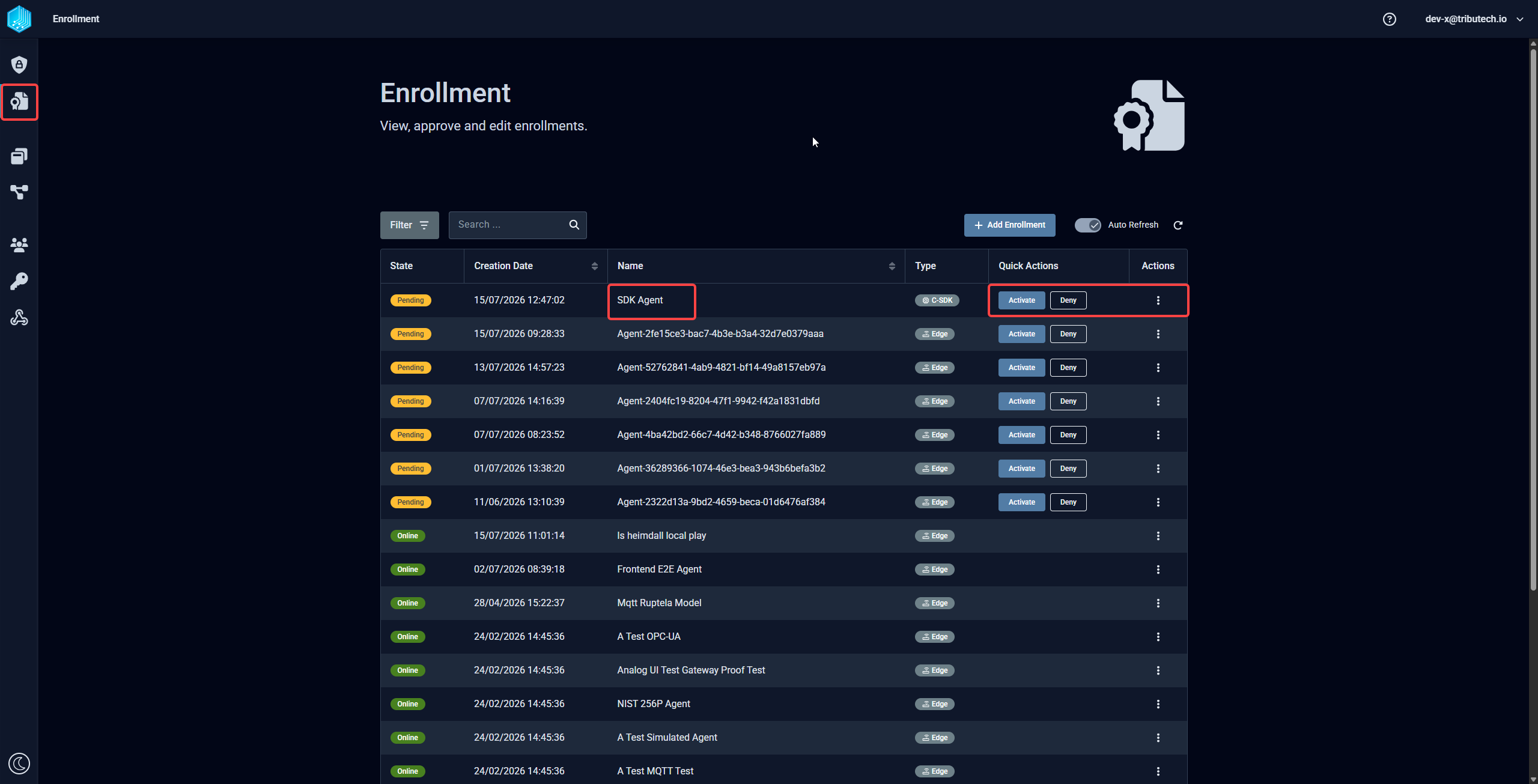Select the Frontend E2E Agent name
Screen dimensions: 1538x784
[x=659, y=570]
